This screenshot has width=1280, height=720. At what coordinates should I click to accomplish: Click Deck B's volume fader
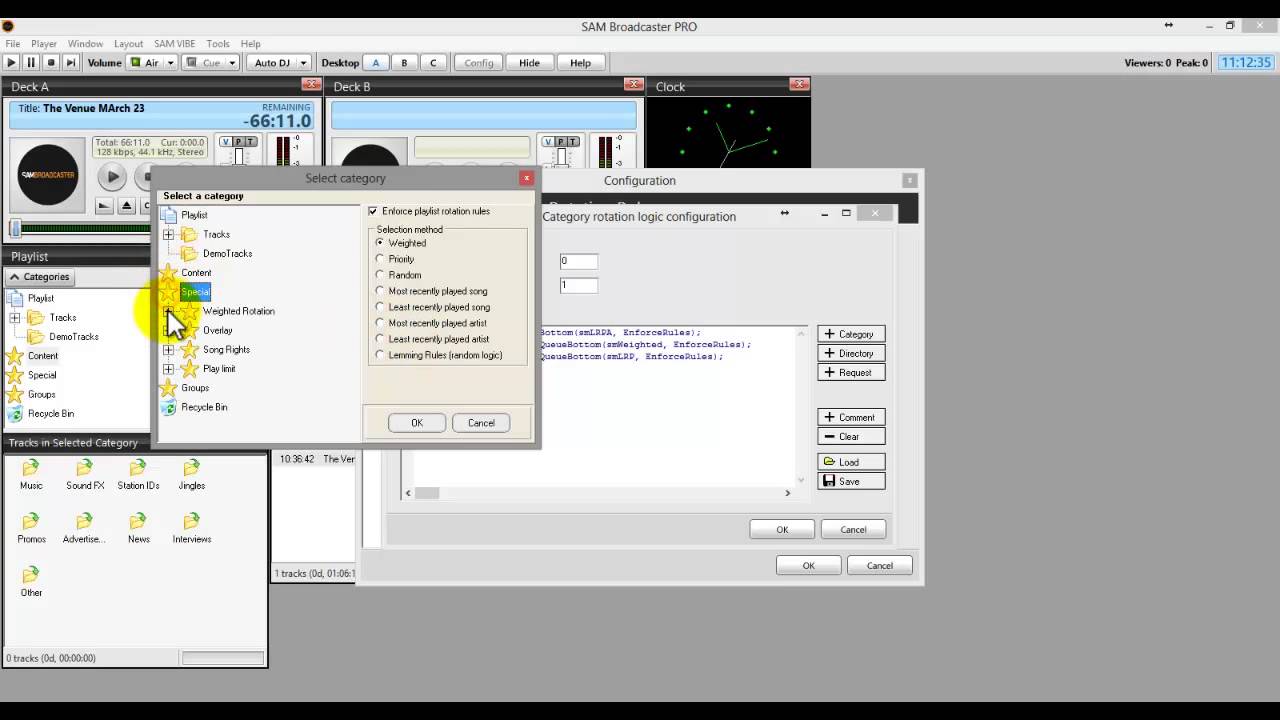click(559, 158)
